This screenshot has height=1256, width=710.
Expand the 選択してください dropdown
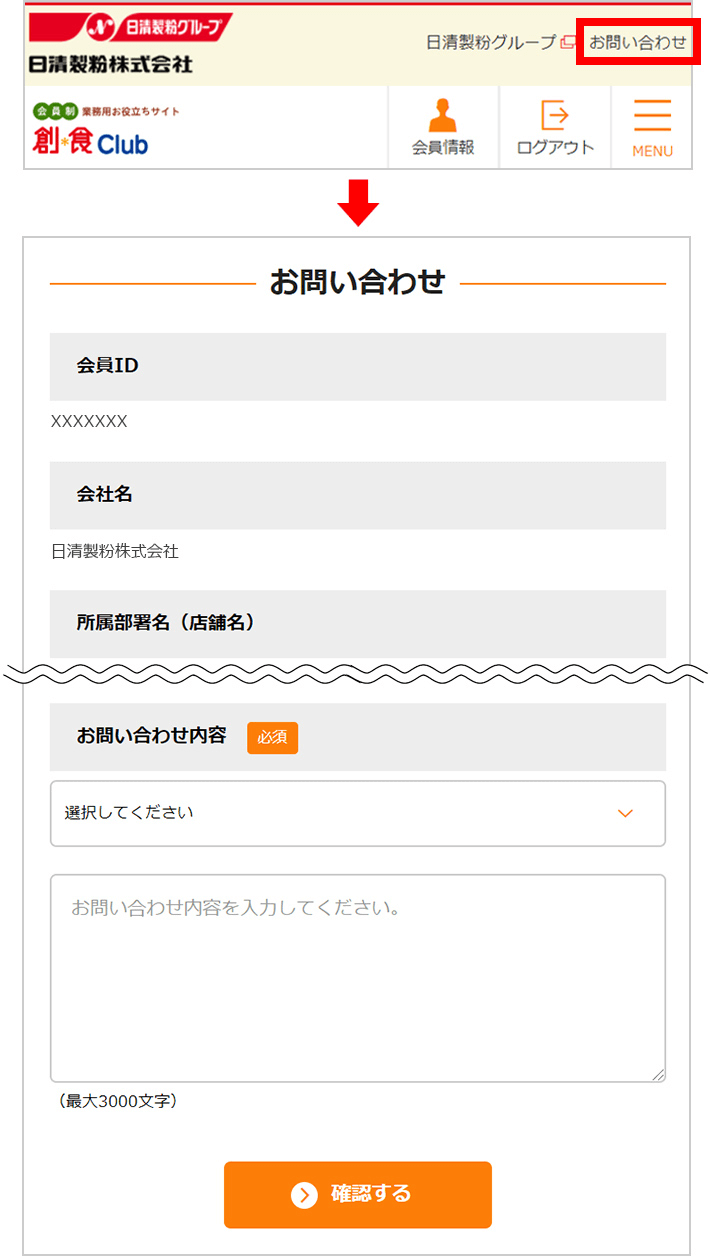(x=358, y=813)
